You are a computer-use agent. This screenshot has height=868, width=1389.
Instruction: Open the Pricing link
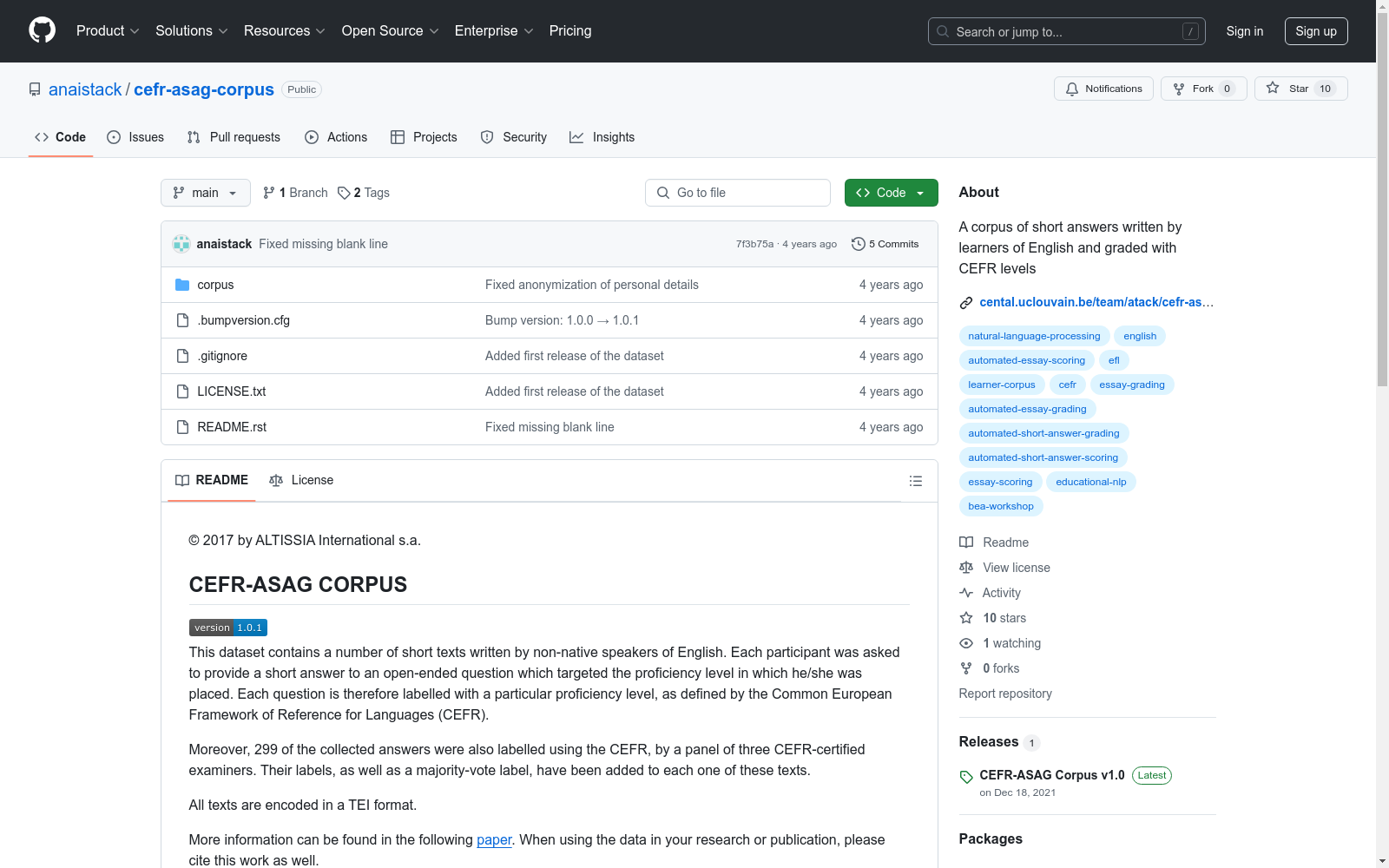coord(570,31)
